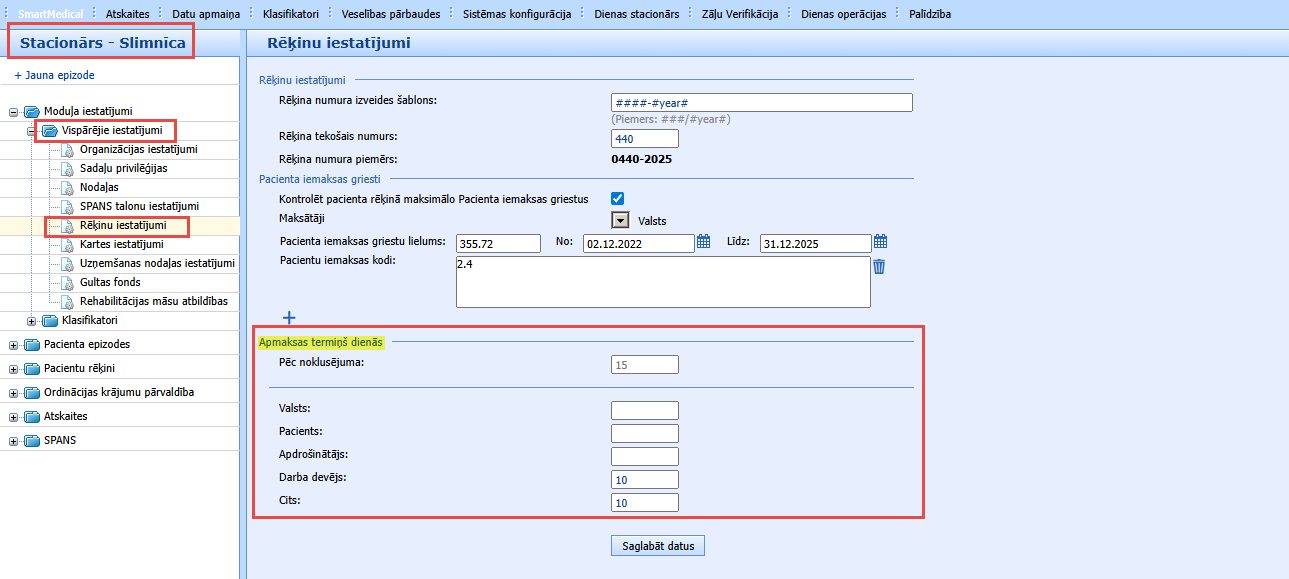Click the Nodaļas document icon

(68, 188)
